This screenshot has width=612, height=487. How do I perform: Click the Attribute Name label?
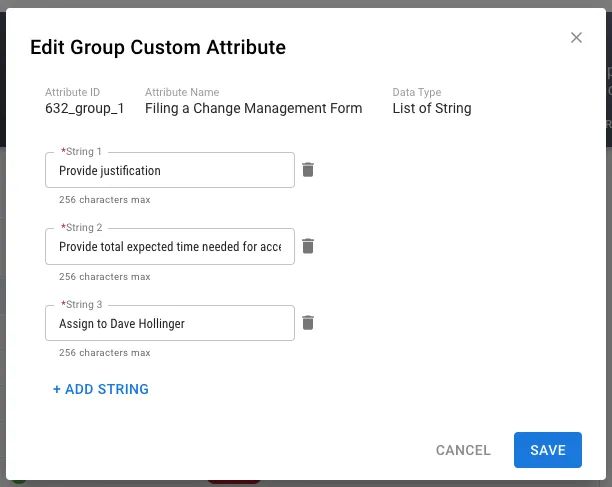(182, 92)
